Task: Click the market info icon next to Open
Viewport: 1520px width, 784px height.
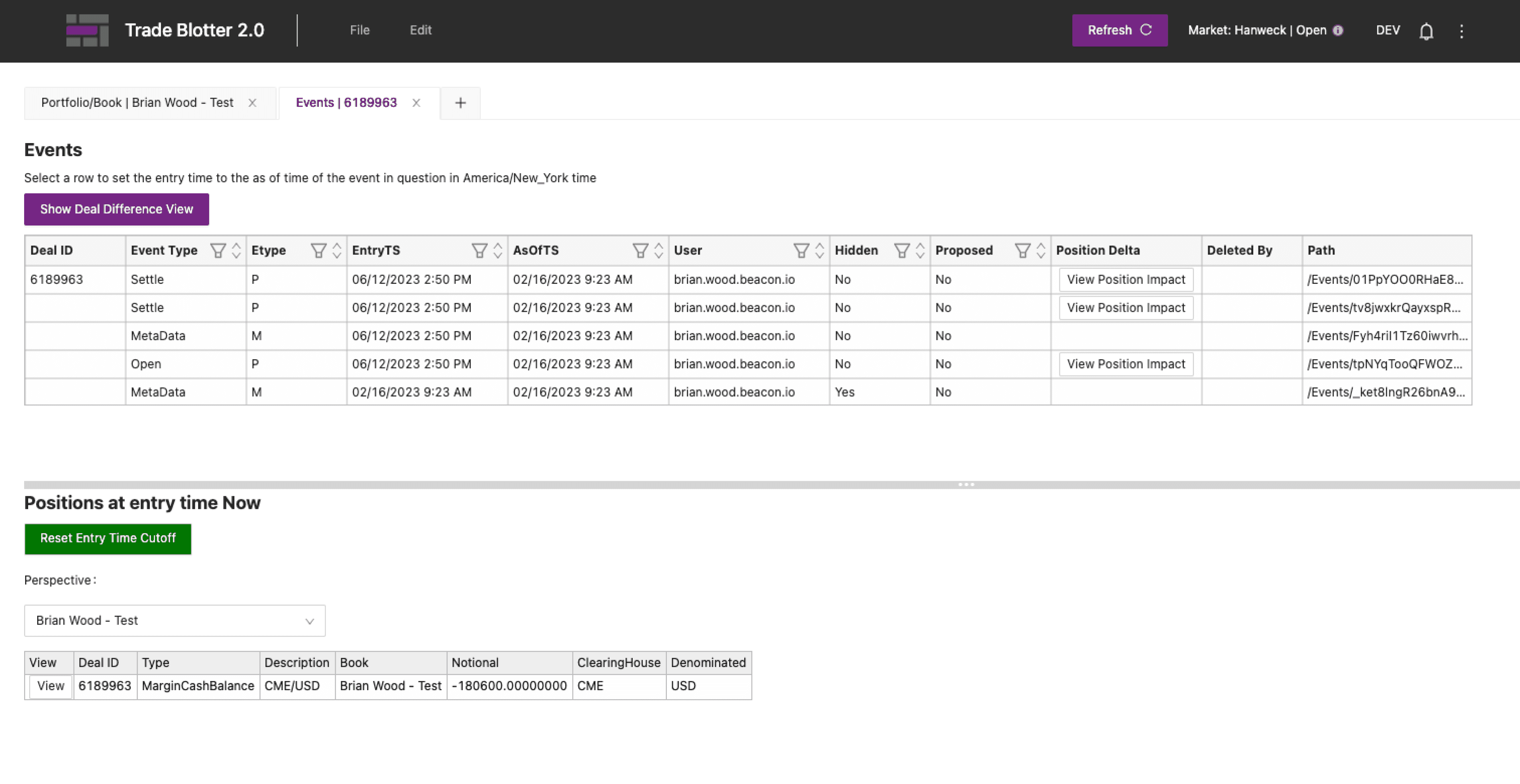Action: coord(1338,31)
